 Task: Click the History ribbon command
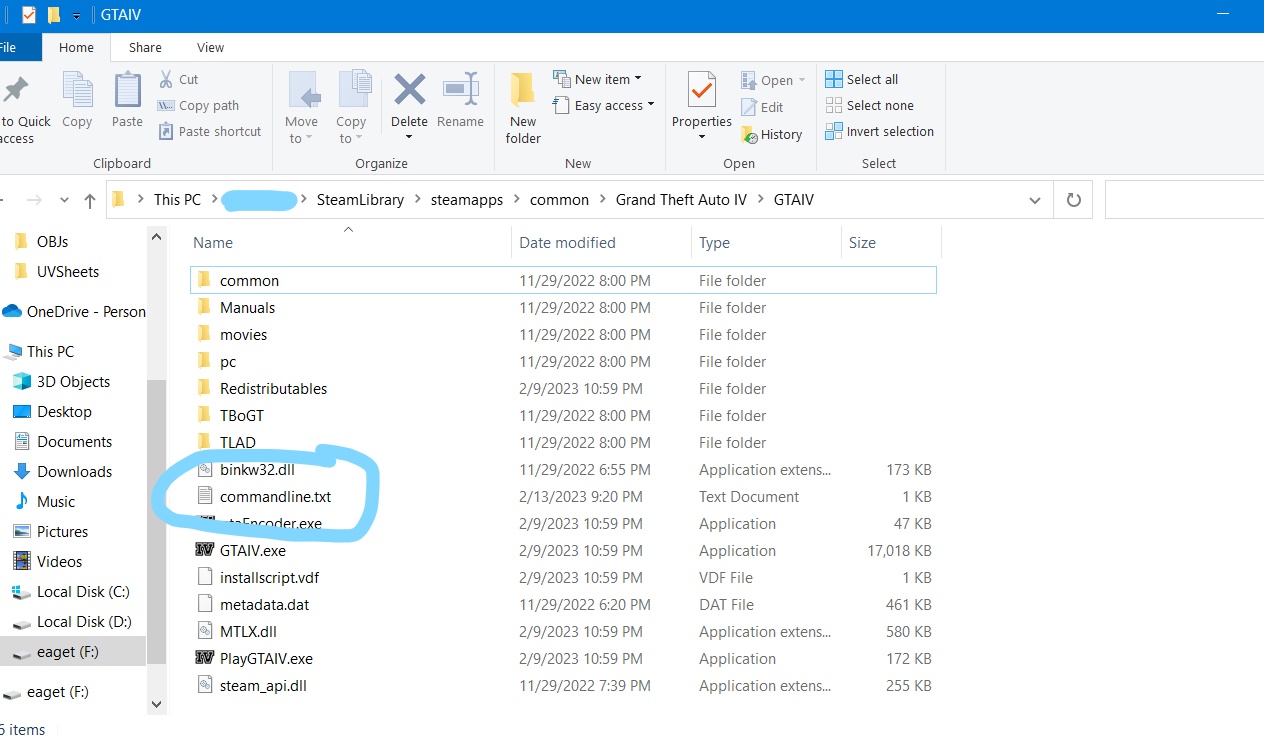[771, 134]
